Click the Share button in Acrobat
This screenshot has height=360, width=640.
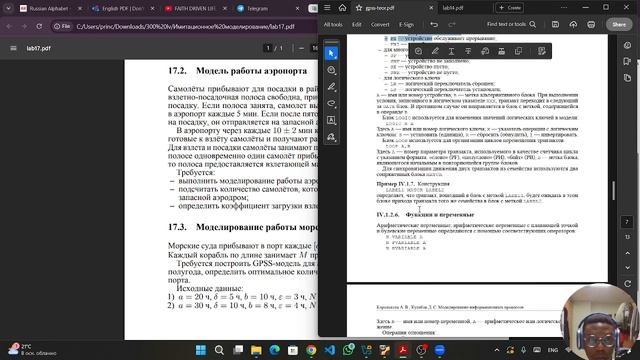[x=619, y=24]
